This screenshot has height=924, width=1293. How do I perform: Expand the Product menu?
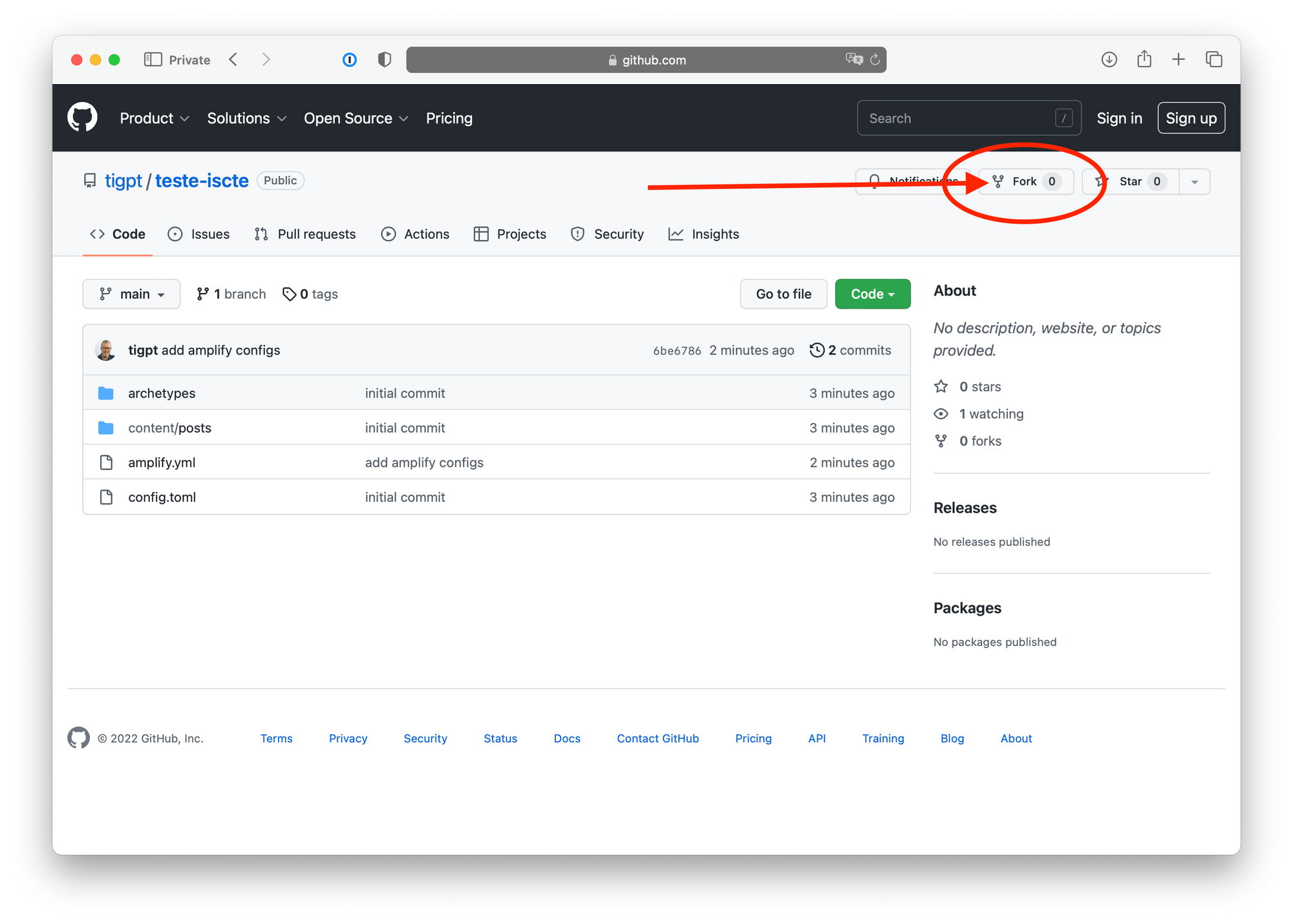pyautogui.click(x=155, y=118)
